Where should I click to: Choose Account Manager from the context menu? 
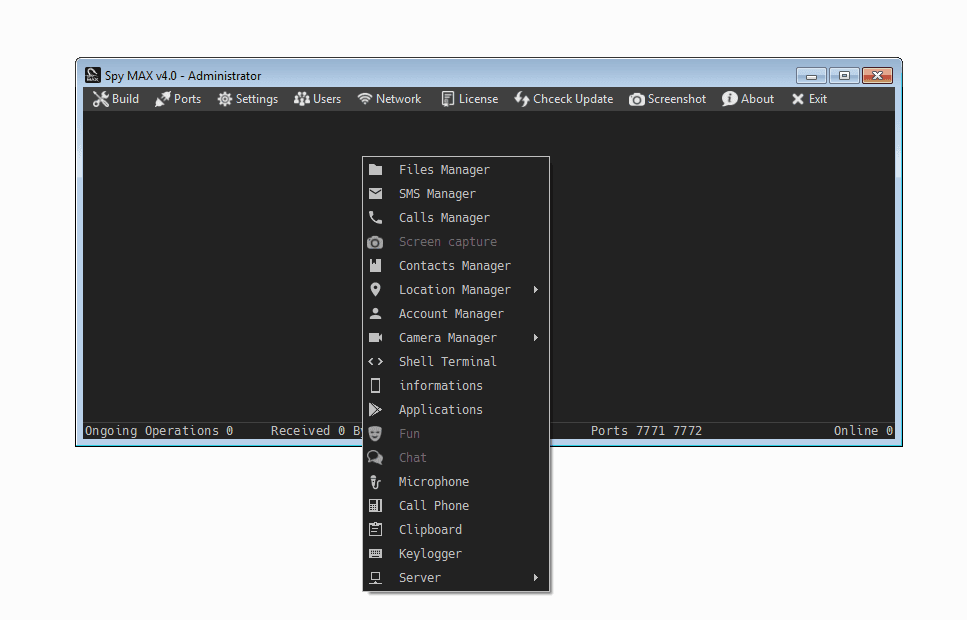point(450,314)
